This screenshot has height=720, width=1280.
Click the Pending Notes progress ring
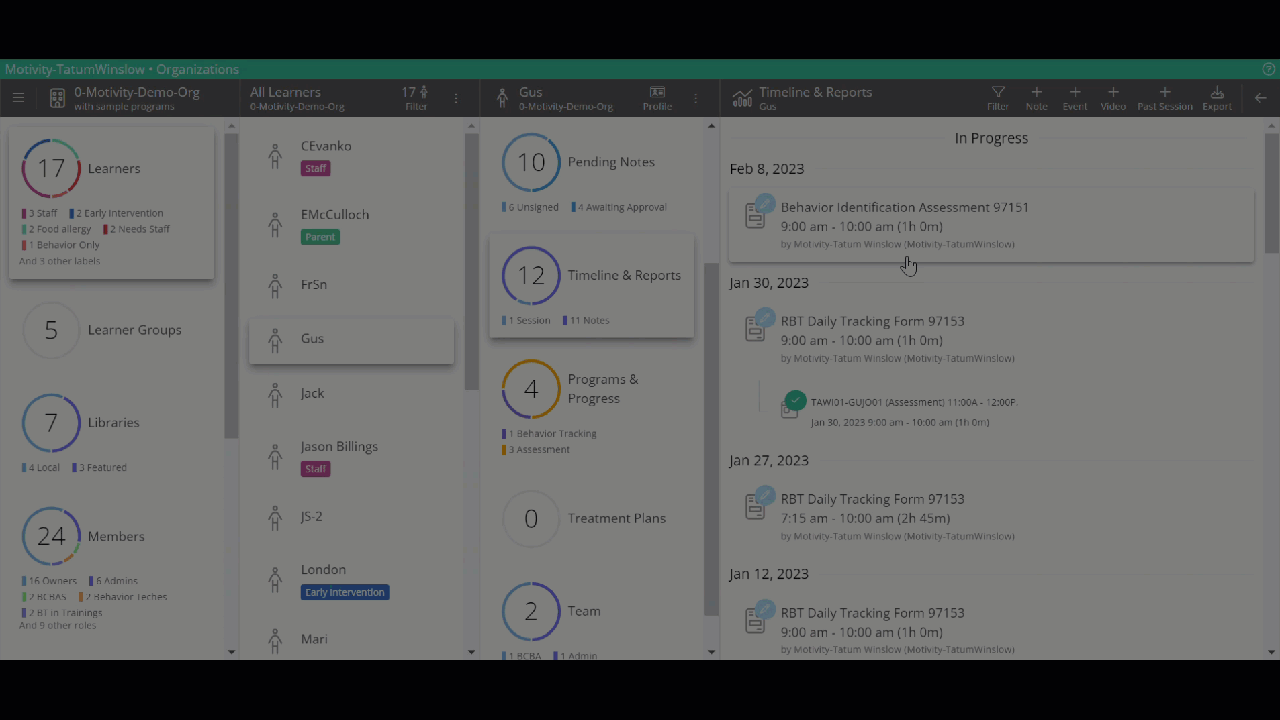click(531, 162)
